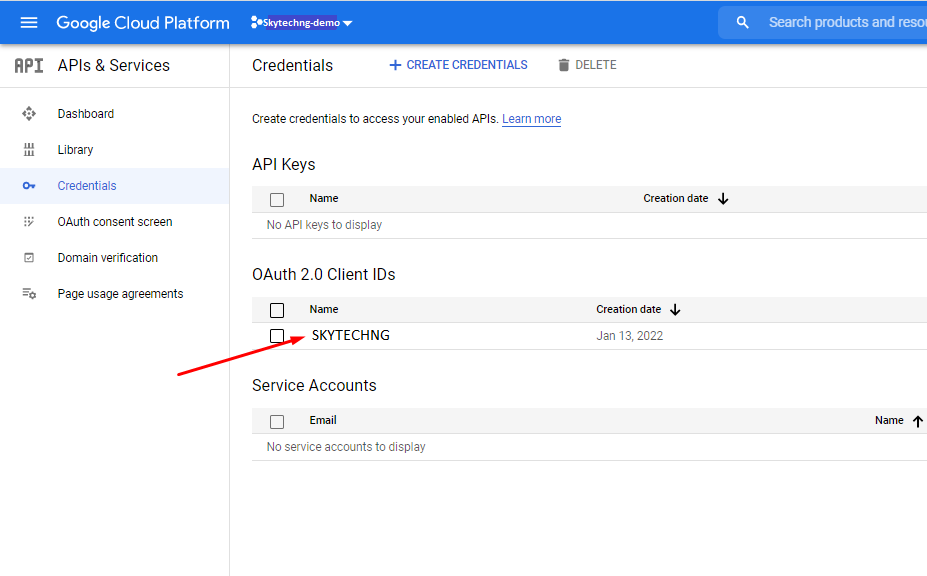Click the API Keys Creation date sort arrow
This screenshot has height=576, width=927.
(723, 199)
